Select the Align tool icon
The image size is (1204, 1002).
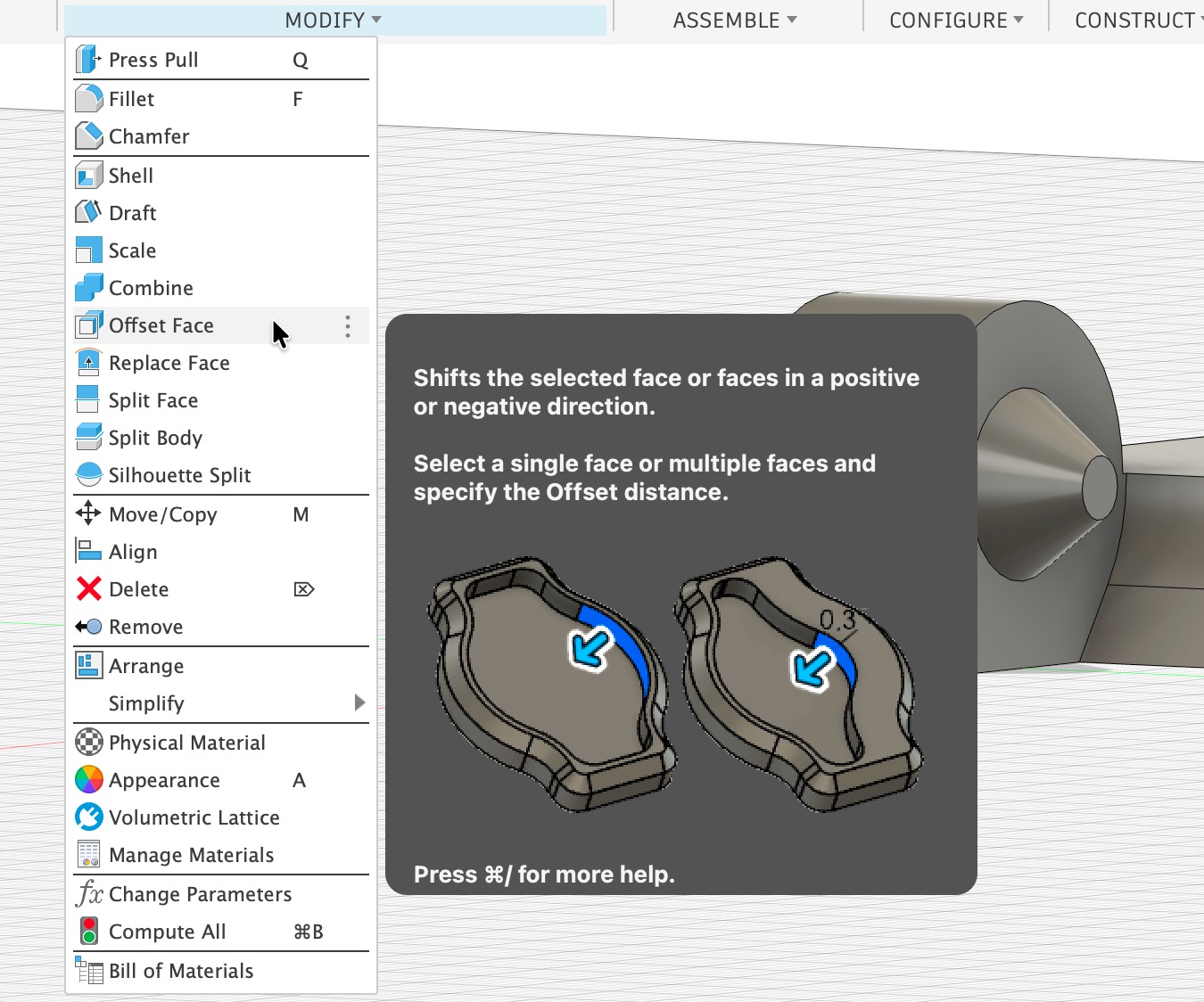click(88, 552)
